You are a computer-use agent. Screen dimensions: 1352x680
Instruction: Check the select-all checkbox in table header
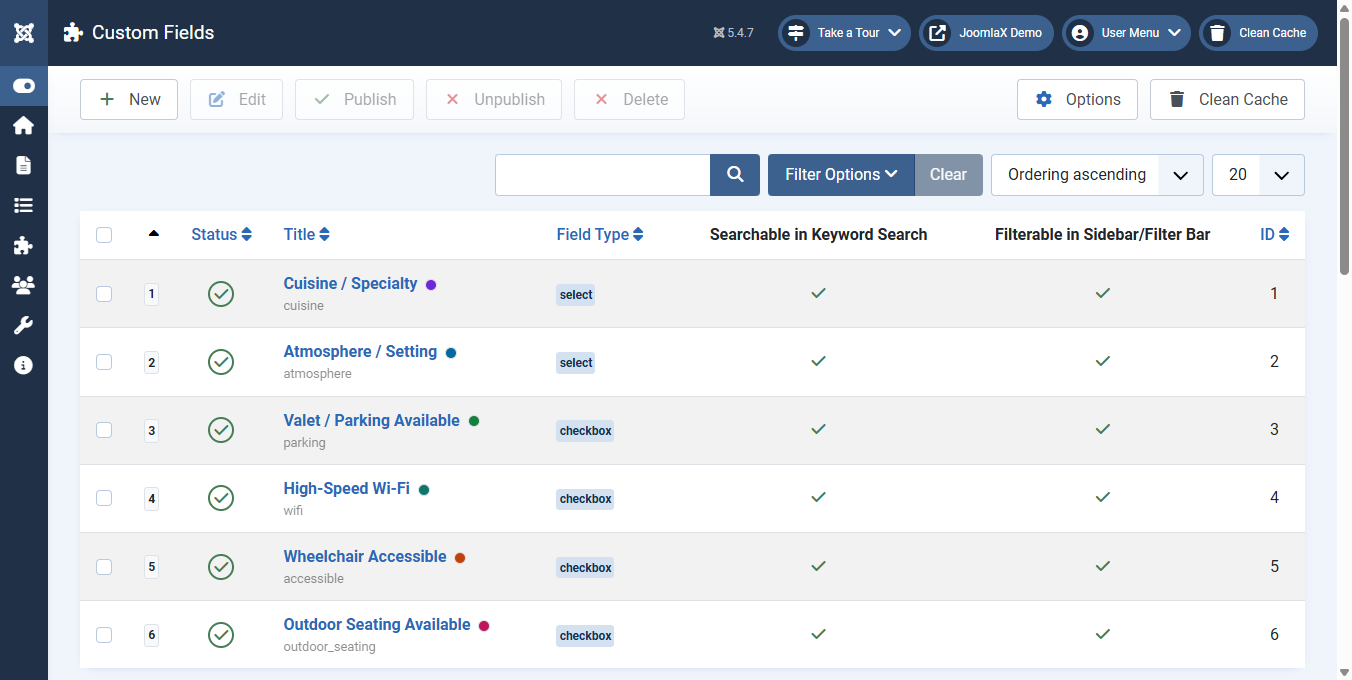tap(104, 235)
